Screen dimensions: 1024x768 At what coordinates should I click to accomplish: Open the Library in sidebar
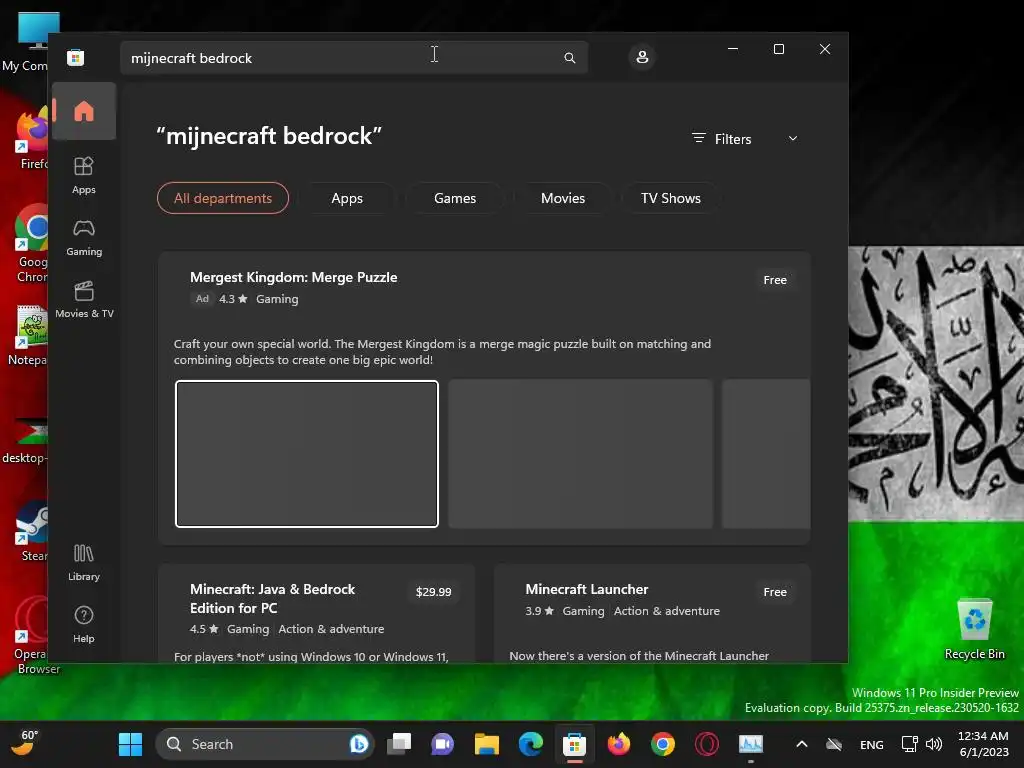pos(84,562)
